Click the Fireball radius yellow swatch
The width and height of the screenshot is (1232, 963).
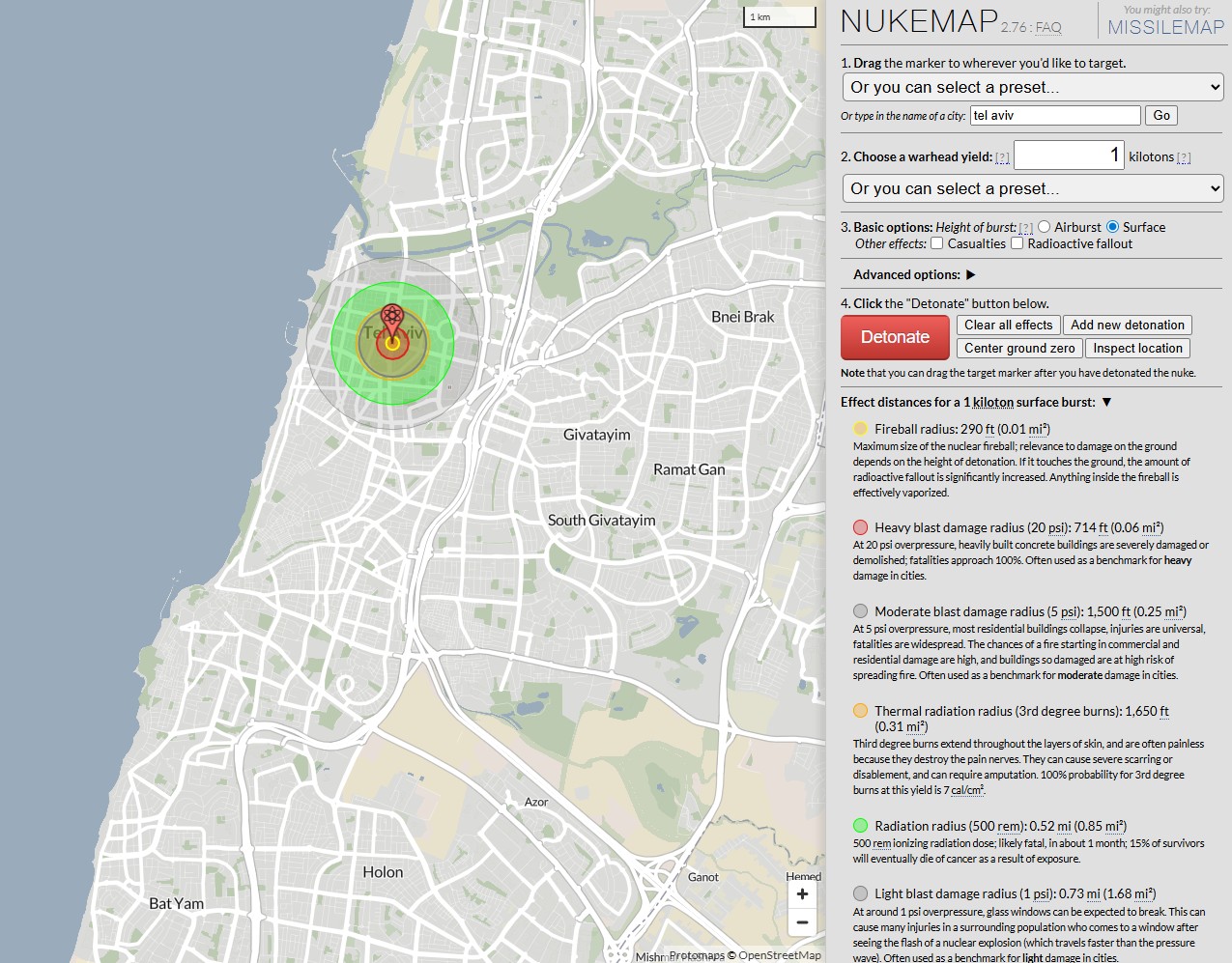[860, 429]
